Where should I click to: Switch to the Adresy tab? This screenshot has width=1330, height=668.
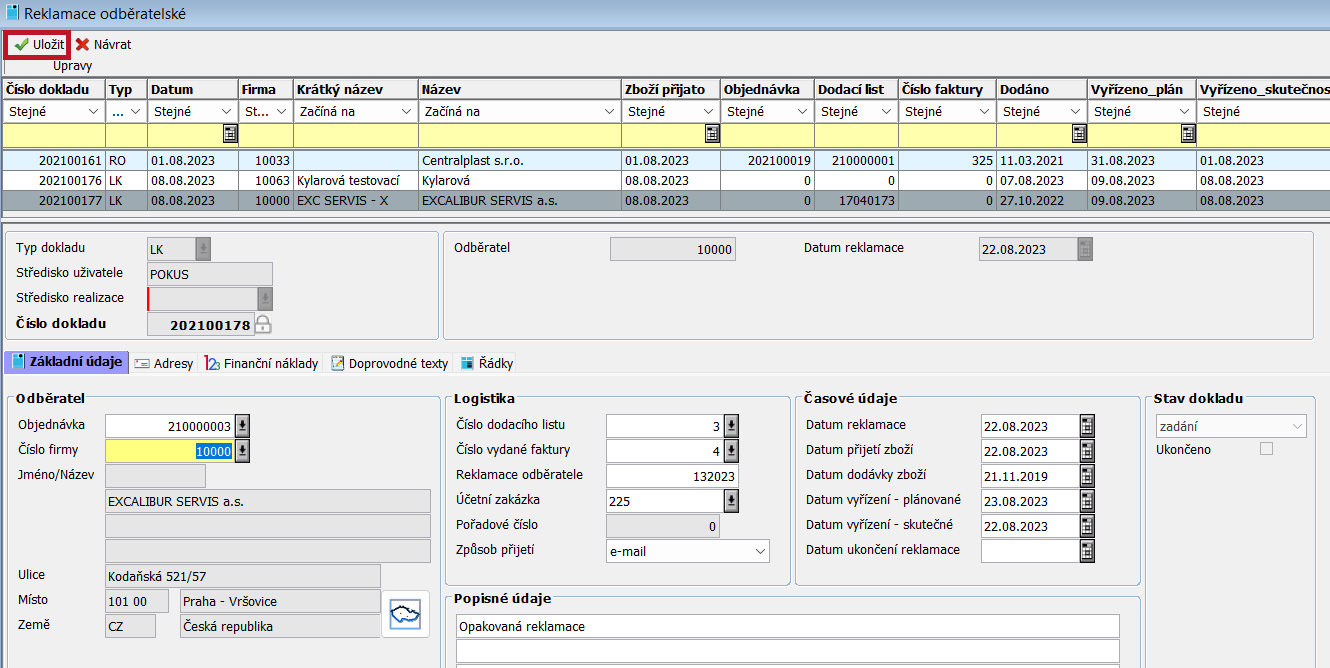point(164,363)
